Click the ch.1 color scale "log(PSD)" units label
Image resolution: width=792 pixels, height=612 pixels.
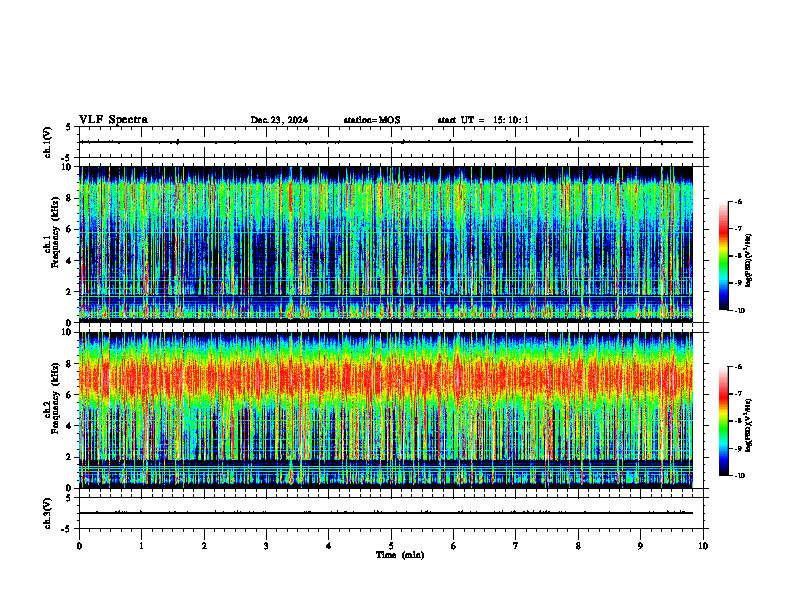point(749,261)
